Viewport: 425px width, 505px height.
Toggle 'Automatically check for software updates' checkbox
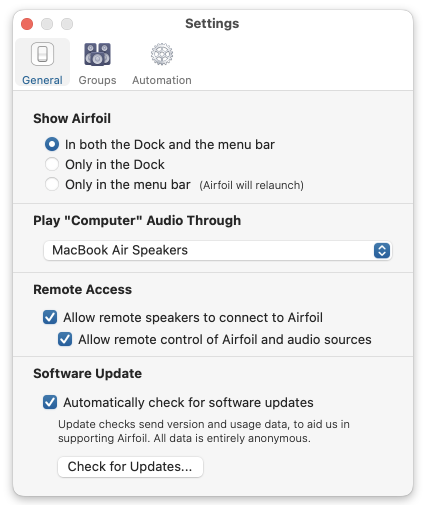(50, 402)
